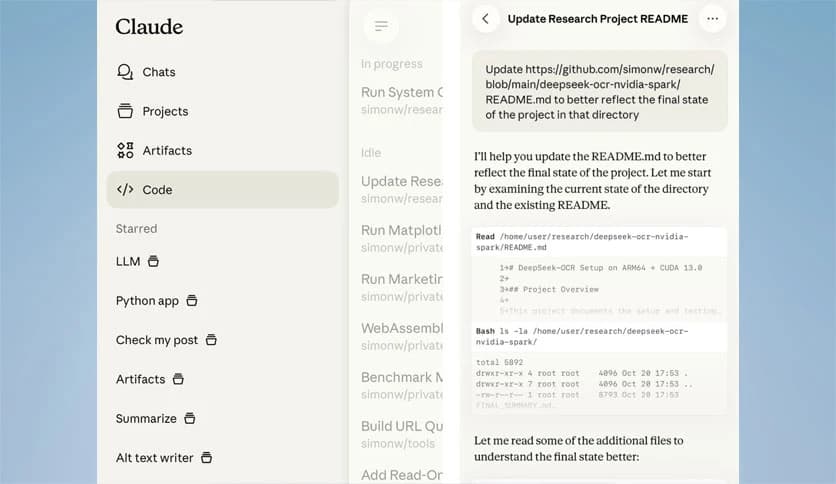Click the project icon beside LLM

(153, 261)
